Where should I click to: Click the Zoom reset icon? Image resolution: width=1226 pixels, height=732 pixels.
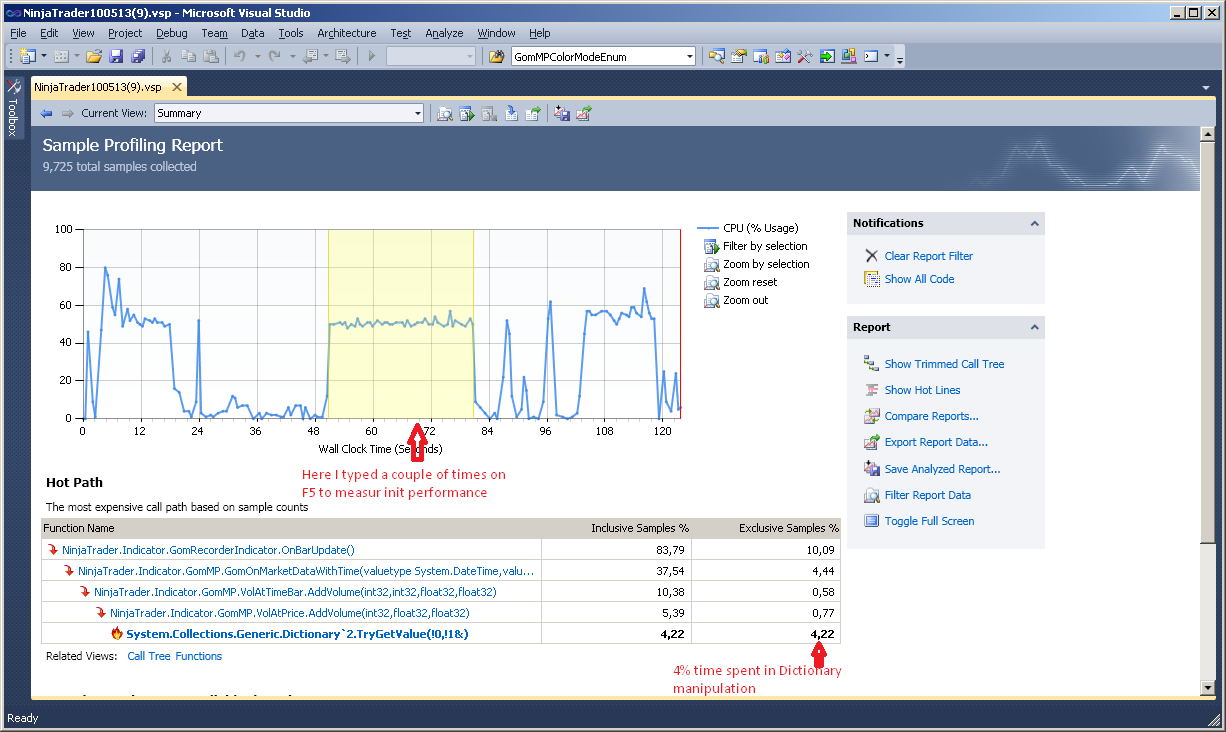point(711,282)
